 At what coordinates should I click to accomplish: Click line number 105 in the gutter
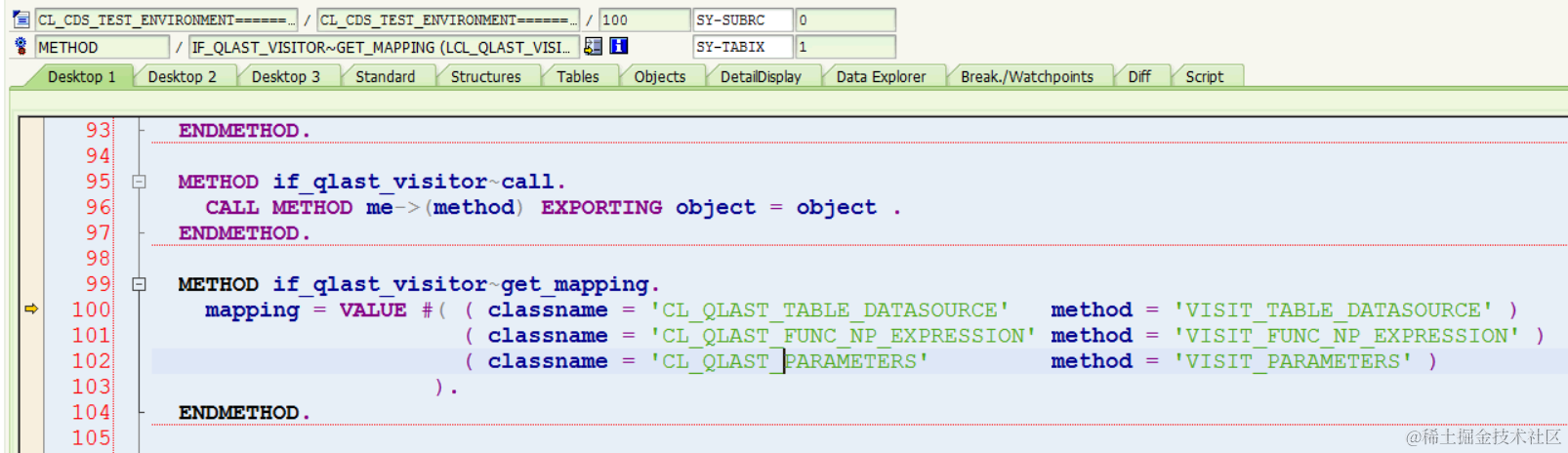tap(92, 437)
